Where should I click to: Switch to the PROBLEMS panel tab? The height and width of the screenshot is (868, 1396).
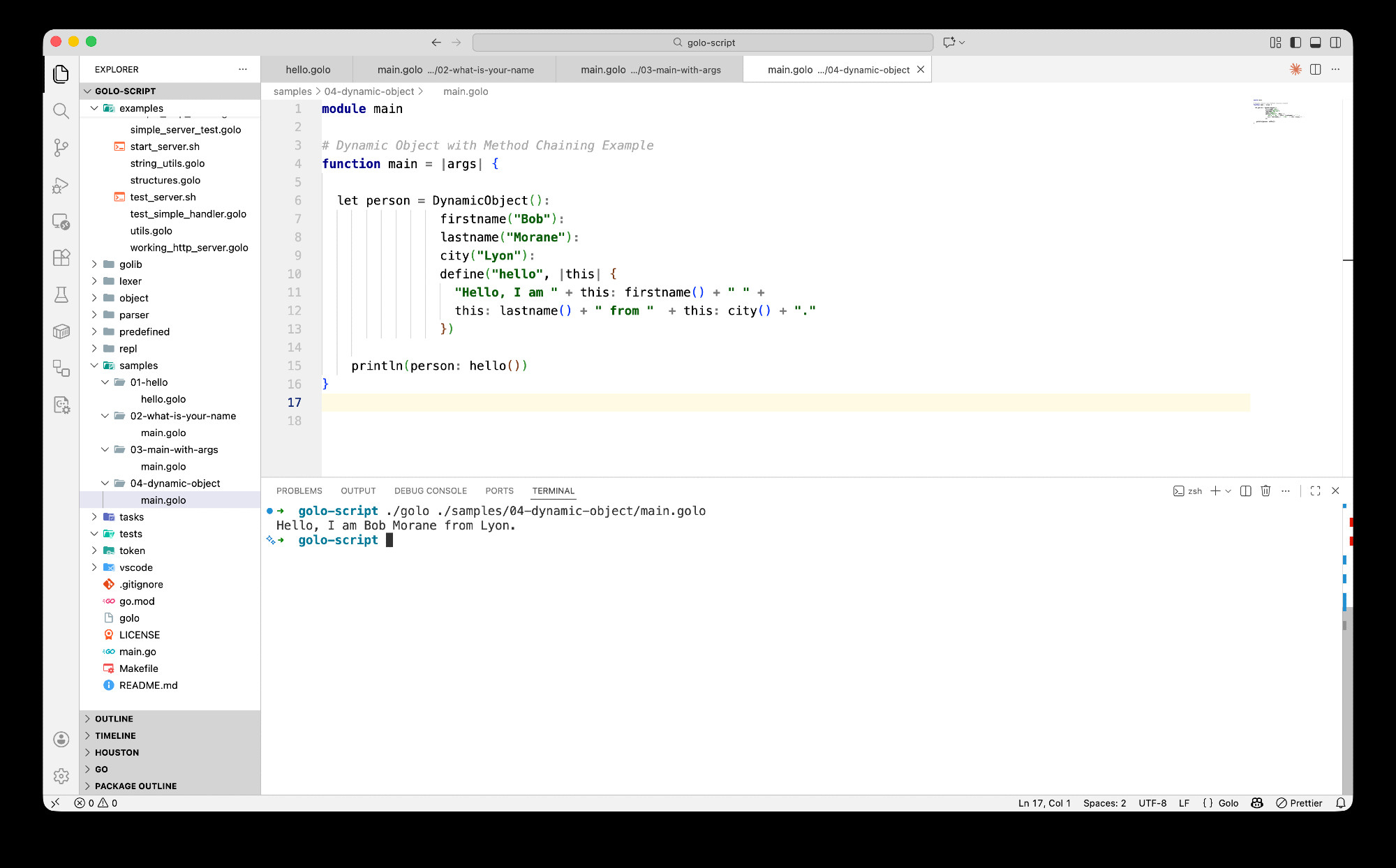(x=299, y=491)
